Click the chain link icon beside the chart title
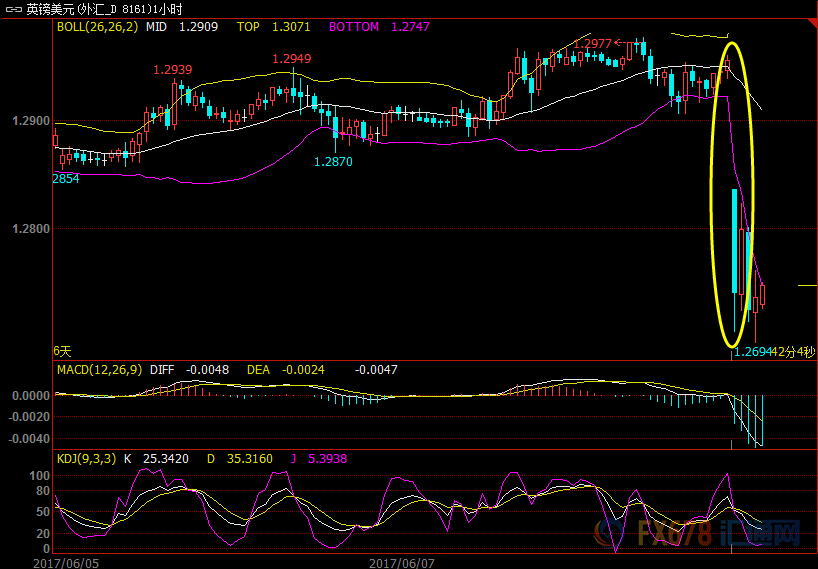This screenshot has width=818, height=569. click(x=14, y=9)
